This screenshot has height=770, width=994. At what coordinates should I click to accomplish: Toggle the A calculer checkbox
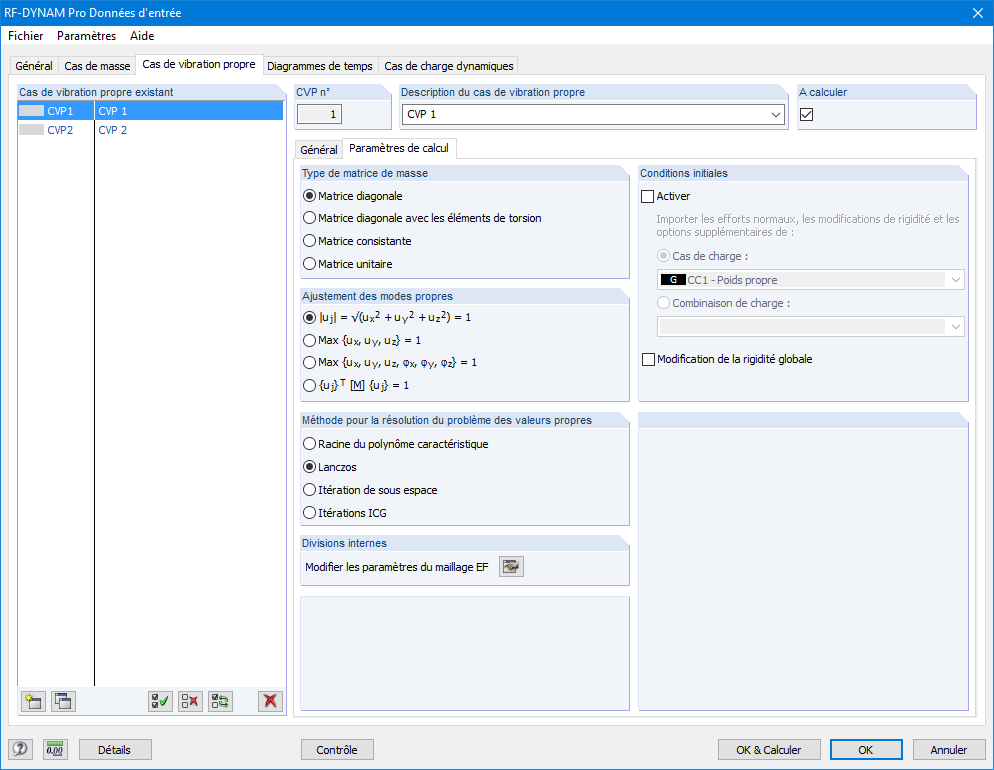806,115
